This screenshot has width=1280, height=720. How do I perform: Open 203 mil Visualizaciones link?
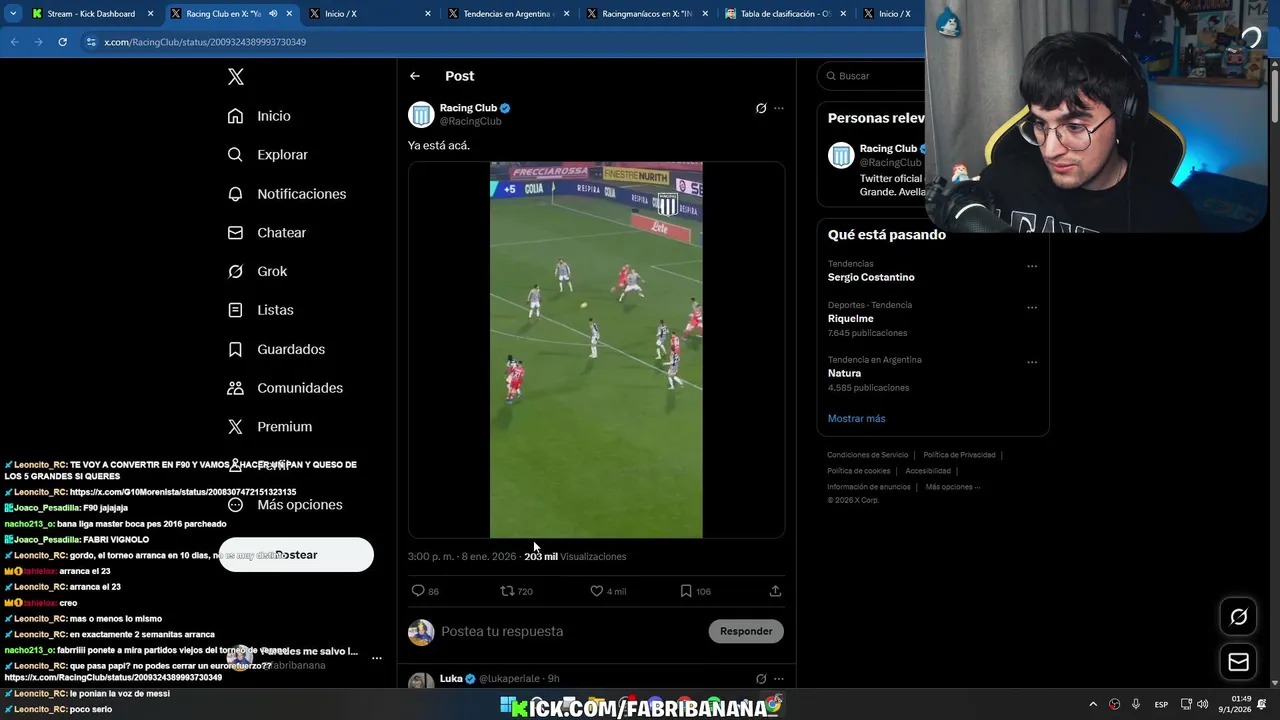click(575, 556)
